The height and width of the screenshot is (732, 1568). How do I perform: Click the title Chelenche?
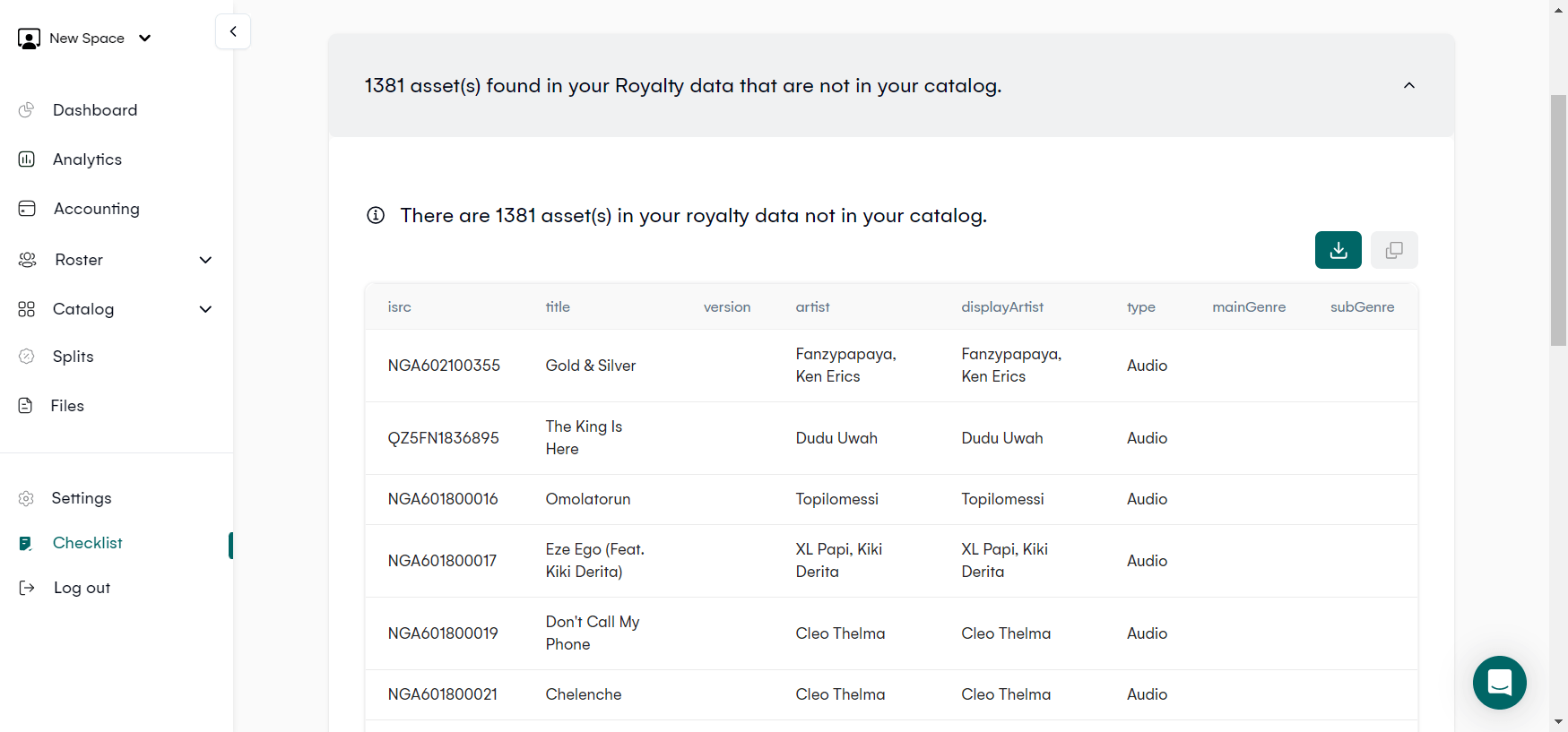pyautogui.click(x=584, y=694)
